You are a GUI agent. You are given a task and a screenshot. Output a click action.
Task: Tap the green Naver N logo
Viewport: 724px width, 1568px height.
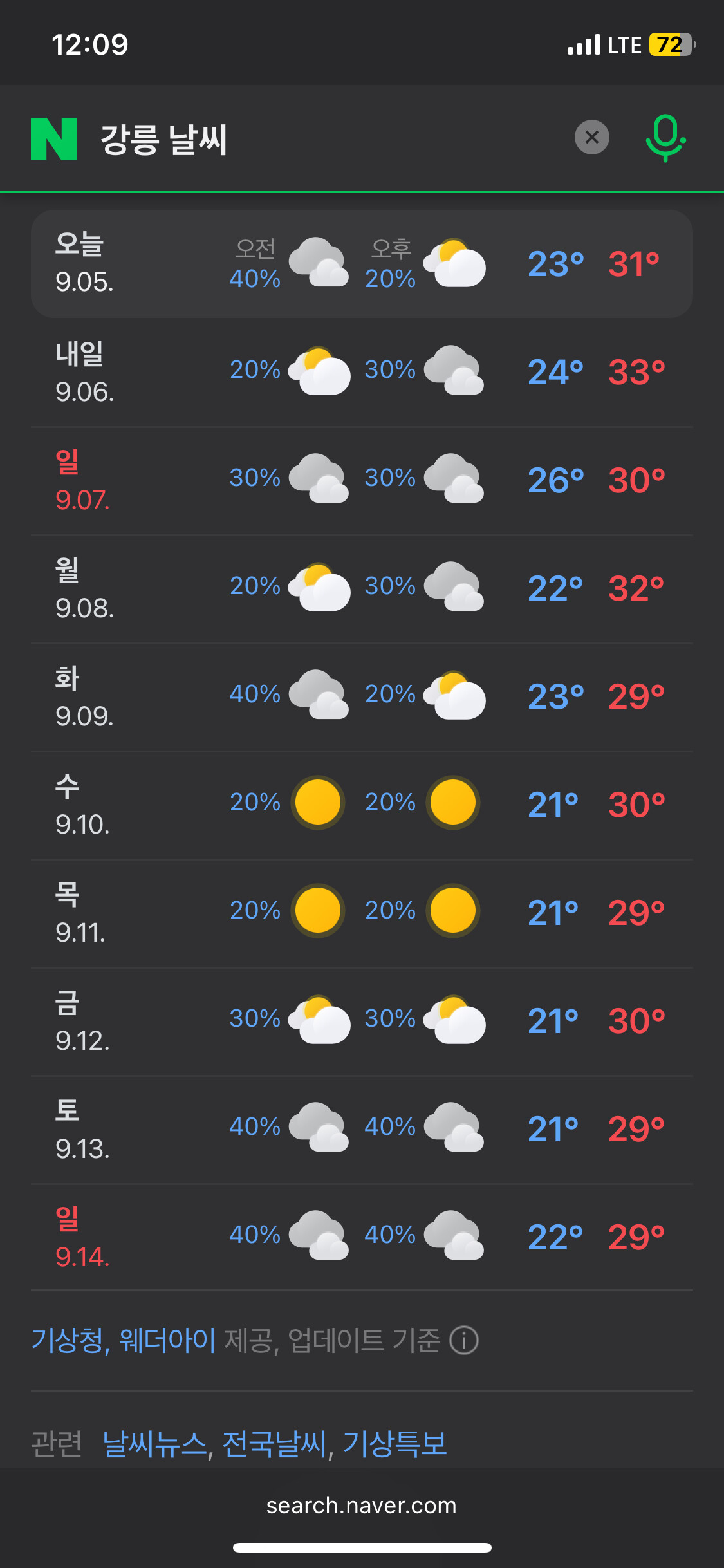54,138
